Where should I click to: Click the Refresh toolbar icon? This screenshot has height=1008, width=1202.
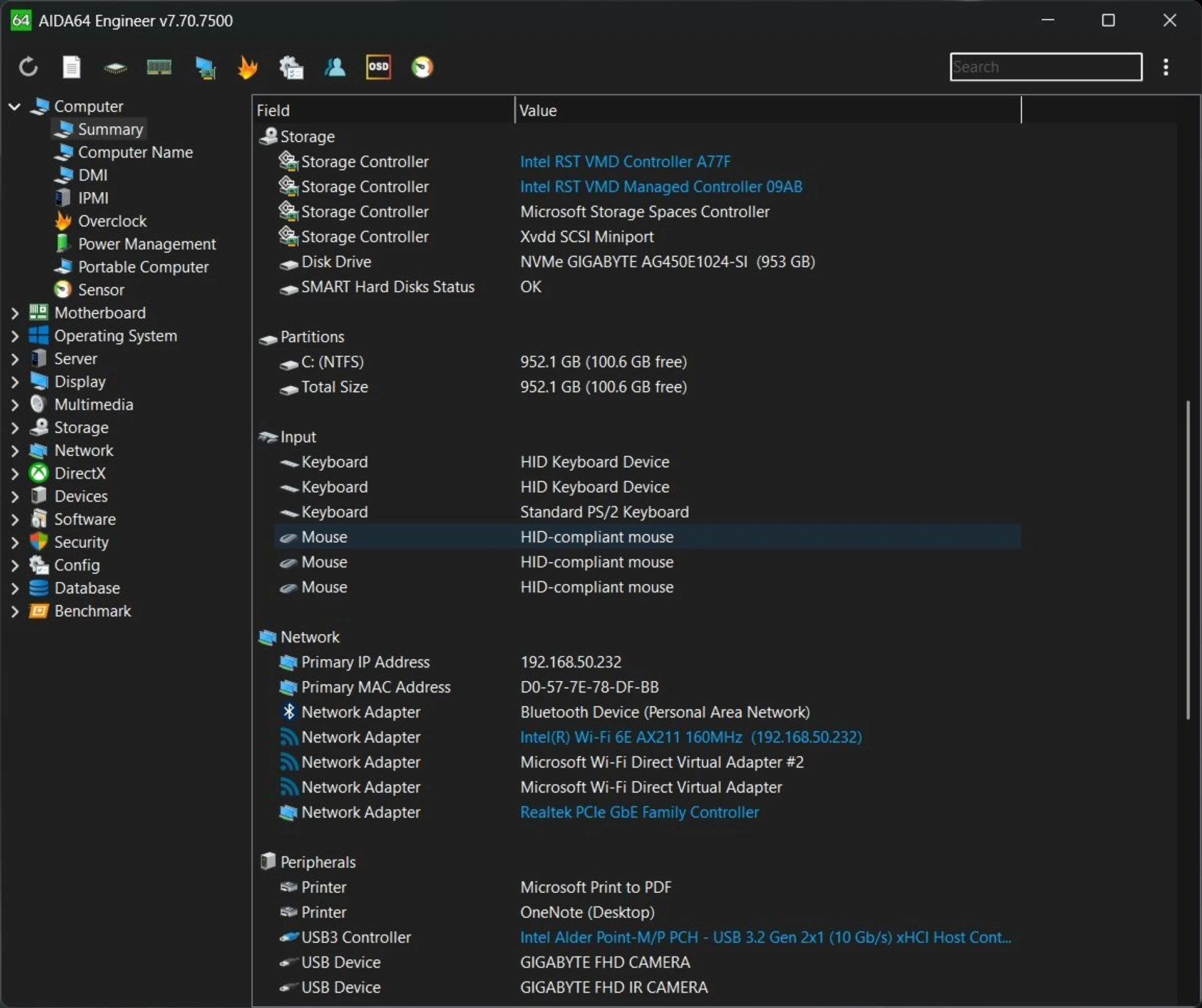click(x=28, y=67)
